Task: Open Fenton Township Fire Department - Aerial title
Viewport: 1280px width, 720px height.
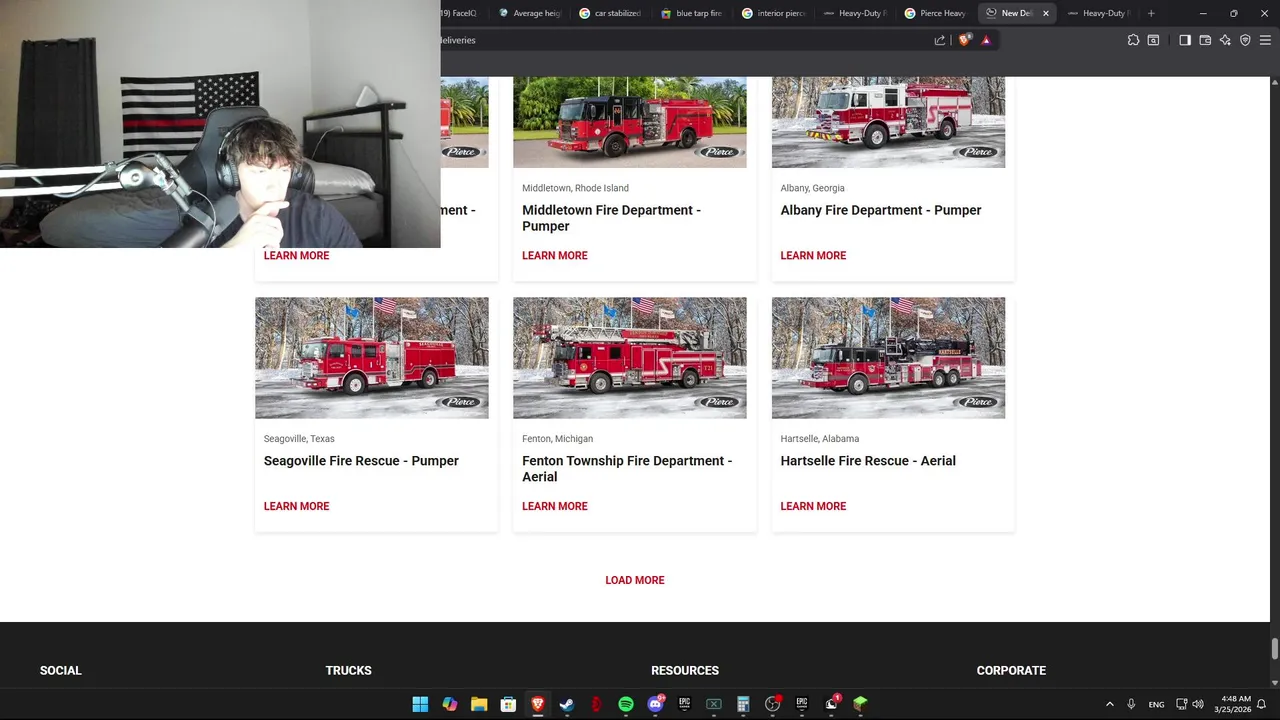Action: (627, 469)
